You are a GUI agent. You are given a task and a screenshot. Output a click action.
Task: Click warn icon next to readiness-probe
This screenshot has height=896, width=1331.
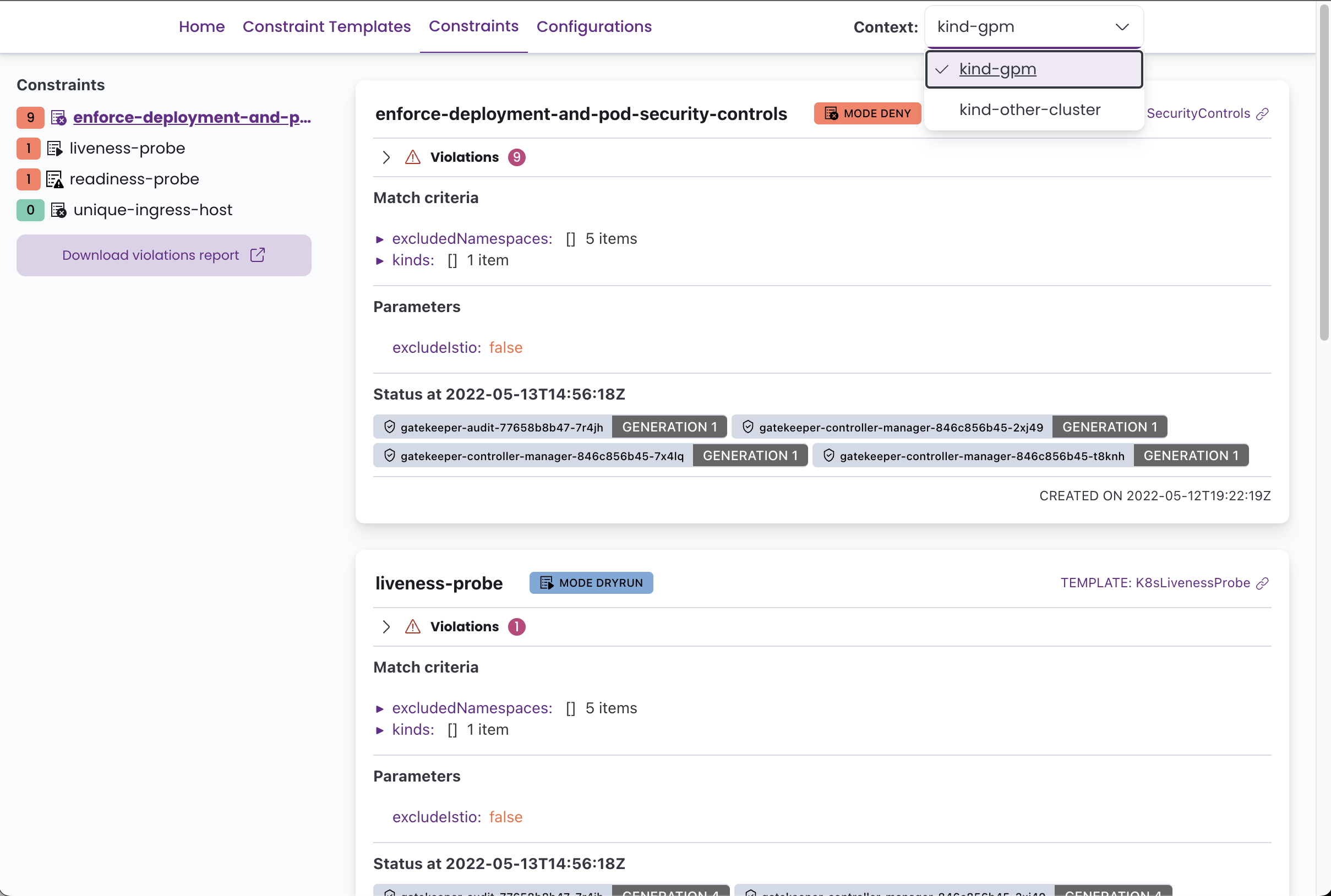coord(55,179)
